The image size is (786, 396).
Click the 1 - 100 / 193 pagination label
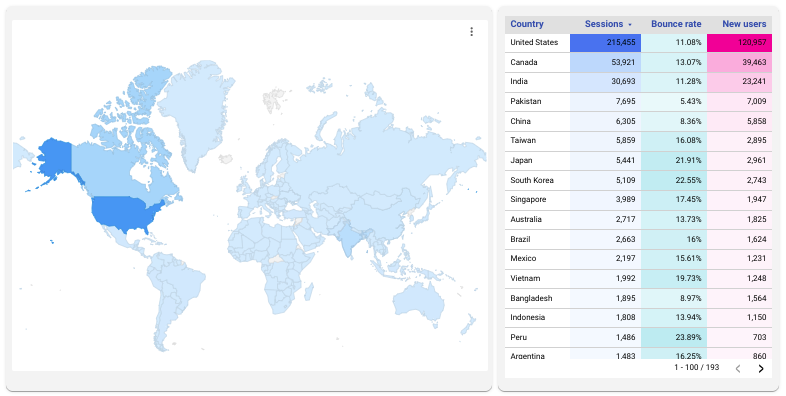[x=696, y=367]
